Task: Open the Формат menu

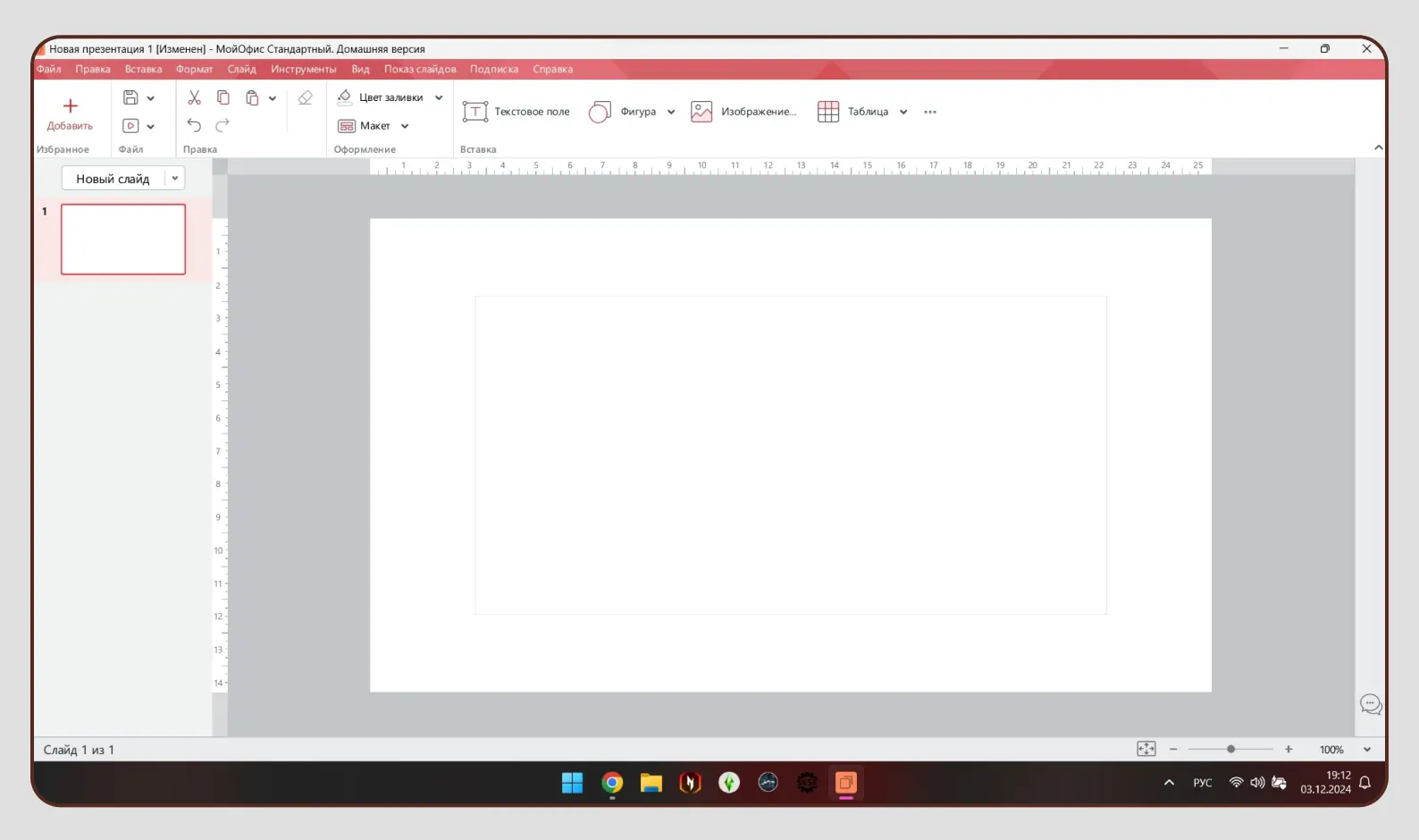Action: [x=194, y=70]
